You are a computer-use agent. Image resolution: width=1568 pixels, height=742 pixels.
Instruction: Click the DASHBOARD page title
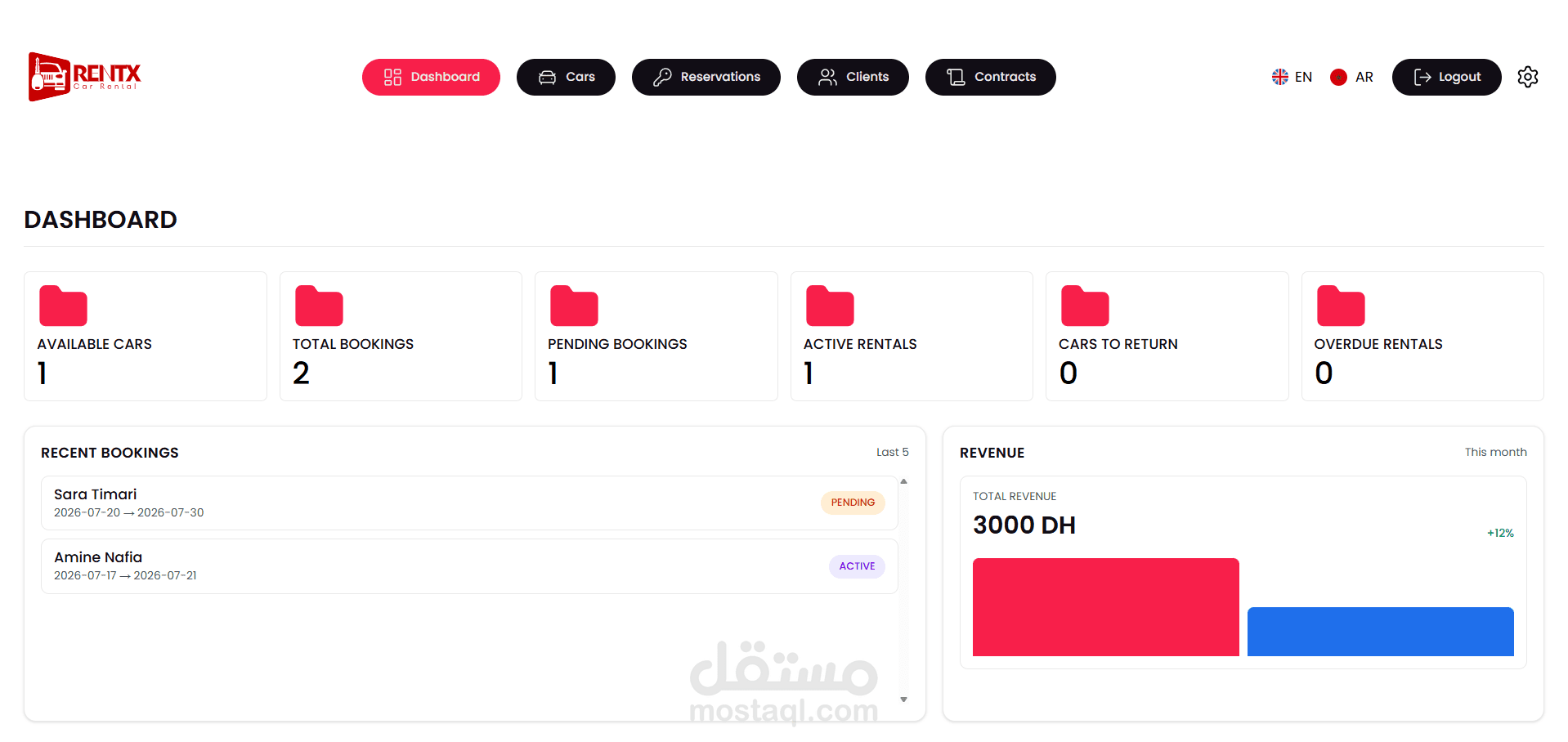[101, 220]
